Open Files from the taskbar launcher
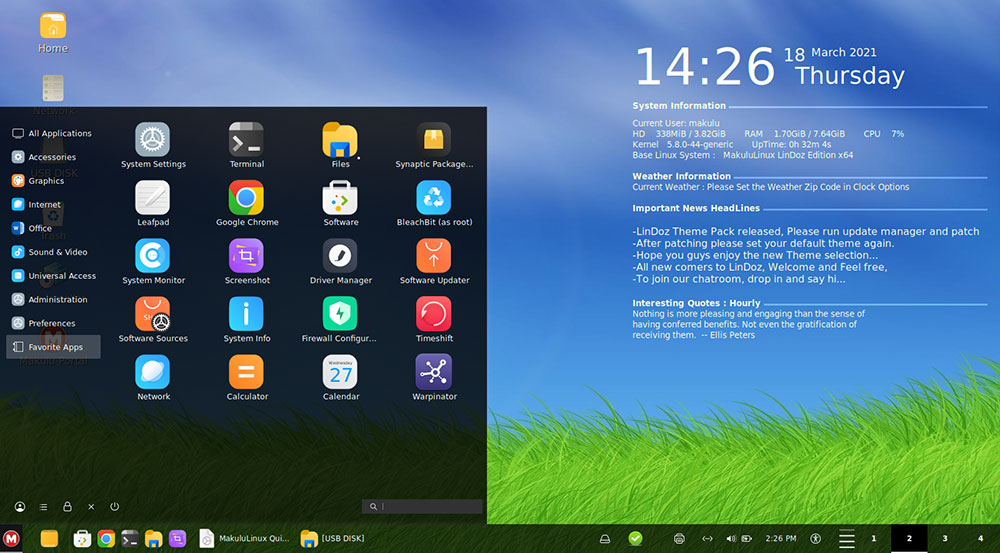This screenshot has width=1000, height=553. point(154,539)
